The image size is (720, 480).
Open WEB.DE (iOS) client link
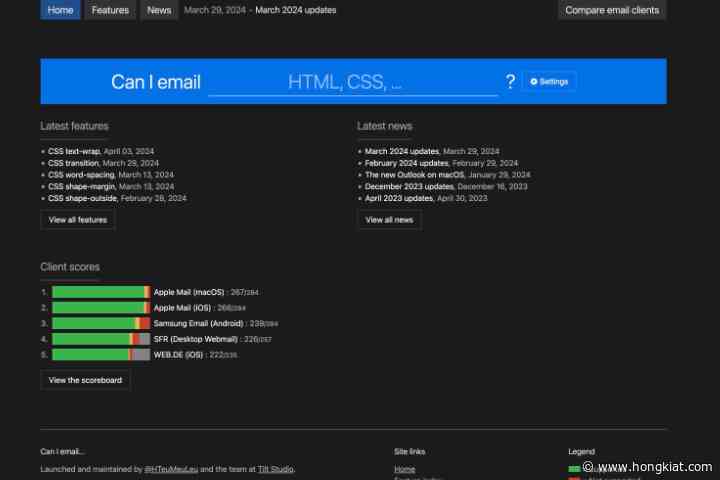[x=178, y=355]
